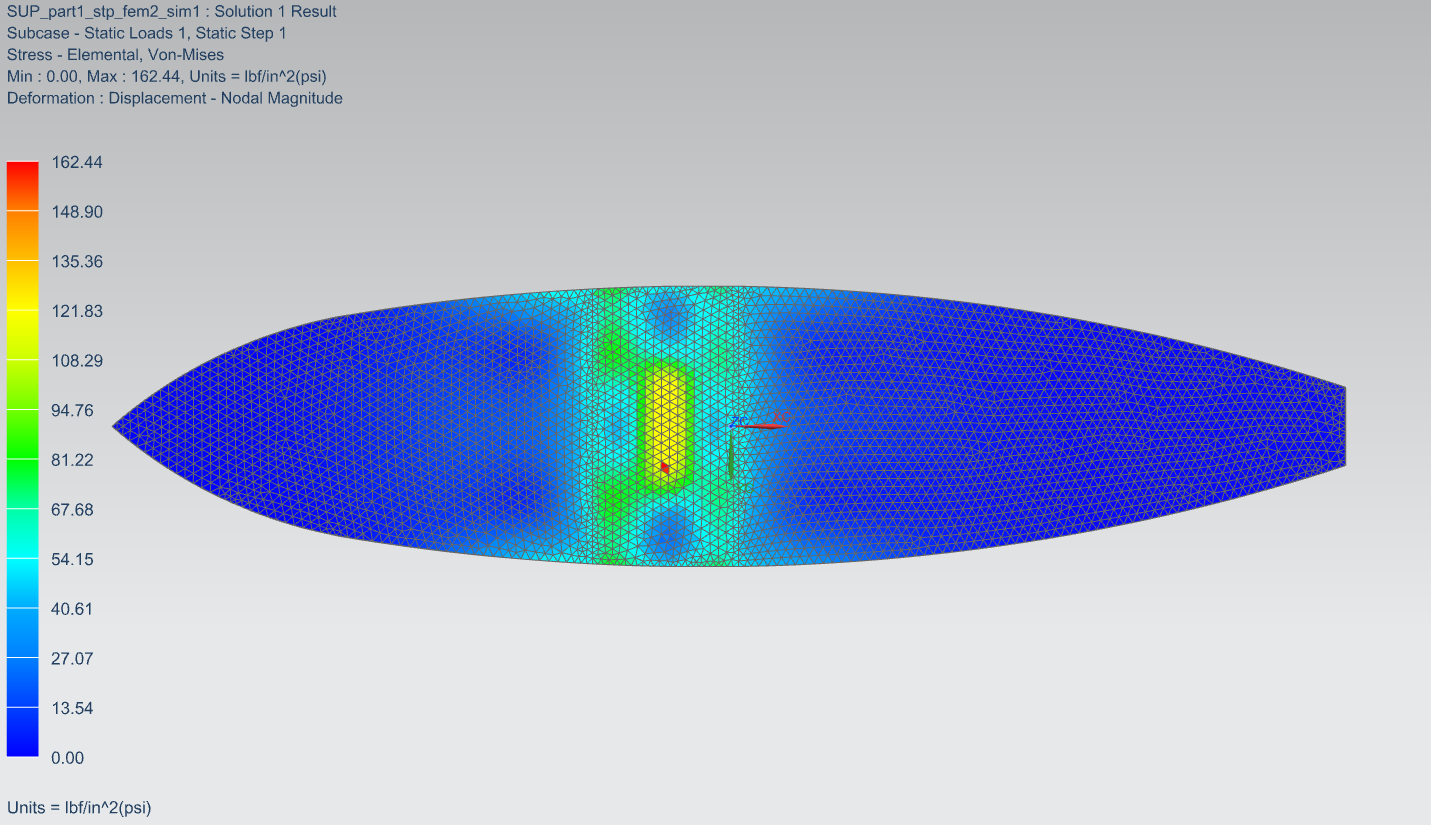Viewport: 1431px width, 825px height.
Task: Select the Subcase Static Loads 1 text
Action: [147, 33]
